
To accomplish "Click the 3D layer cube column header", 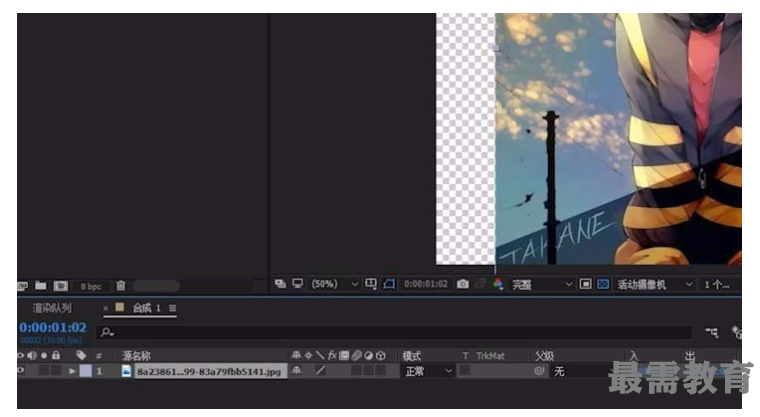I will (381, 355).
